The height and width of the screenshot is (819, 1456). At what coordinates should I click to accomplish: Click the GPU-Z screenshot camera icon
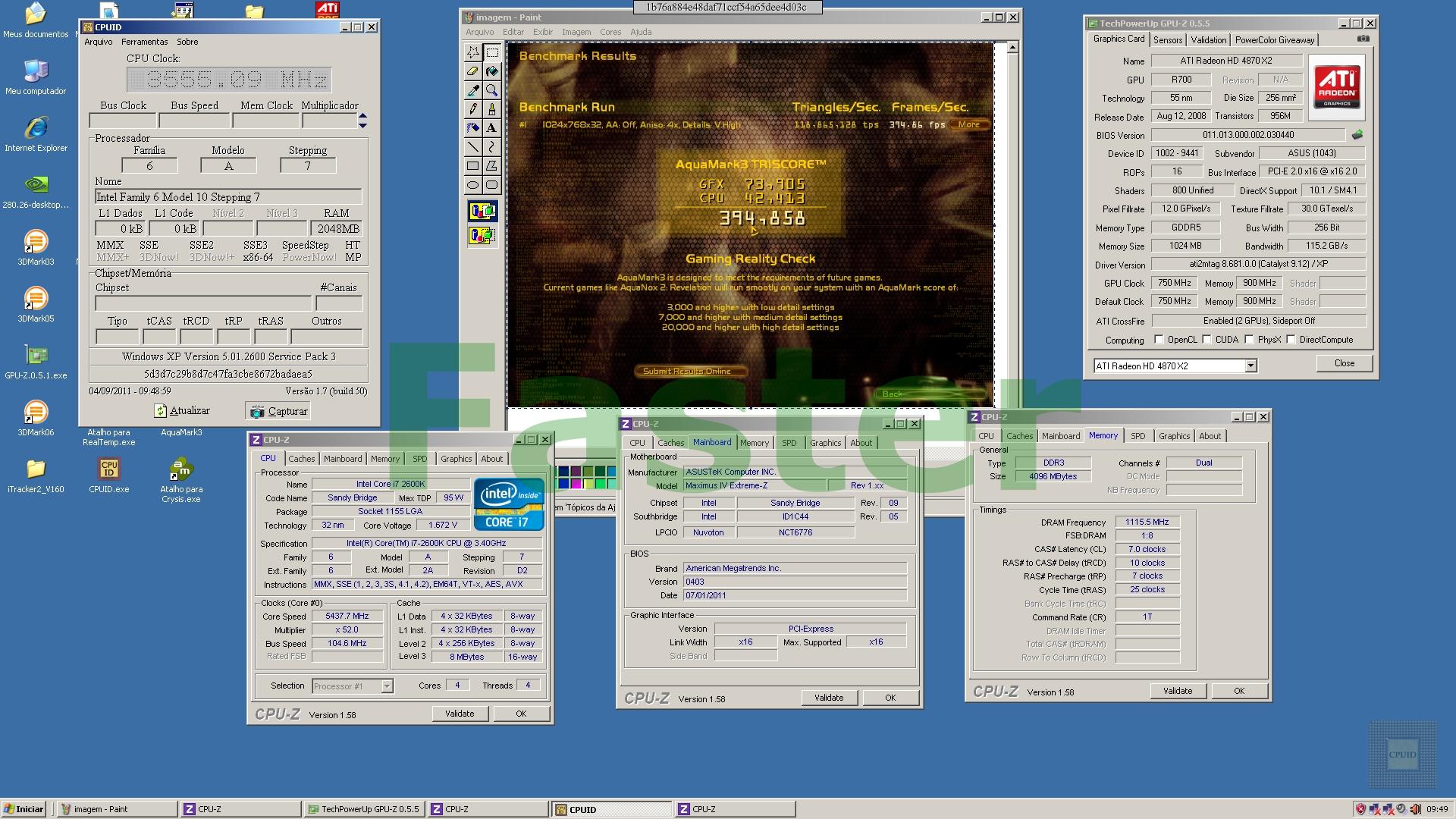coord(1363,39)
